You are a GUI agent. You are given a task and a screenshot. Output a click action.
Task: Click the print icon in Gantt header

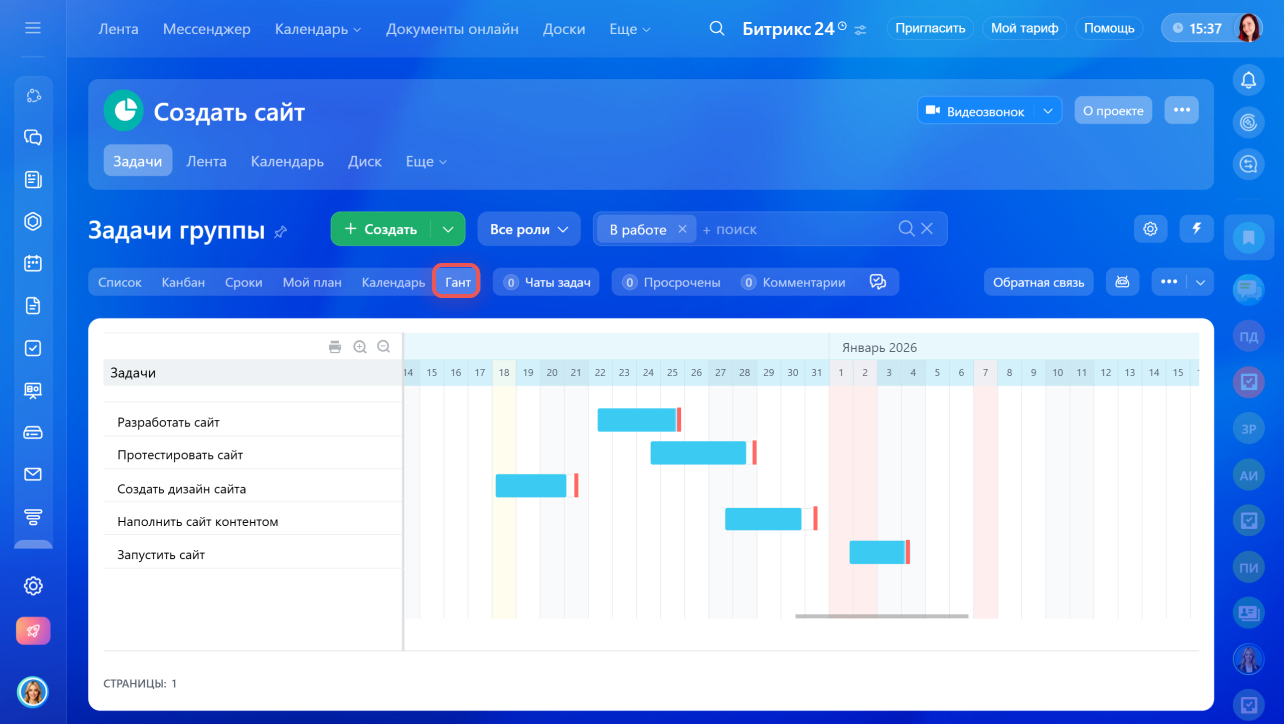point(335,347)
